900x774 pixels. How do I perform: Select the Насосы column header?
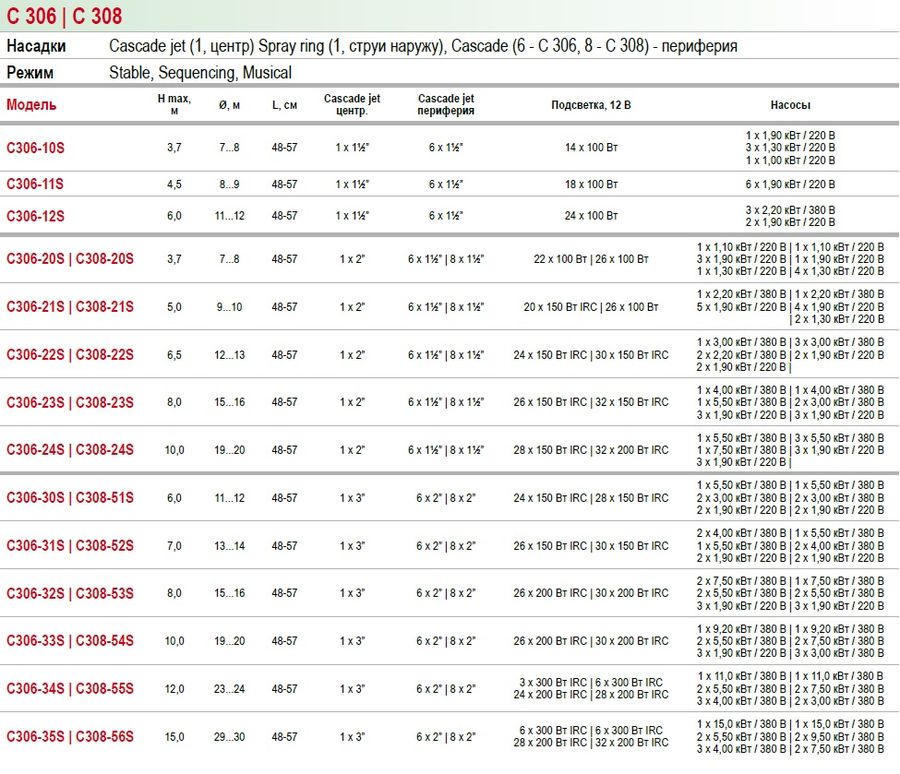(790, 105)
